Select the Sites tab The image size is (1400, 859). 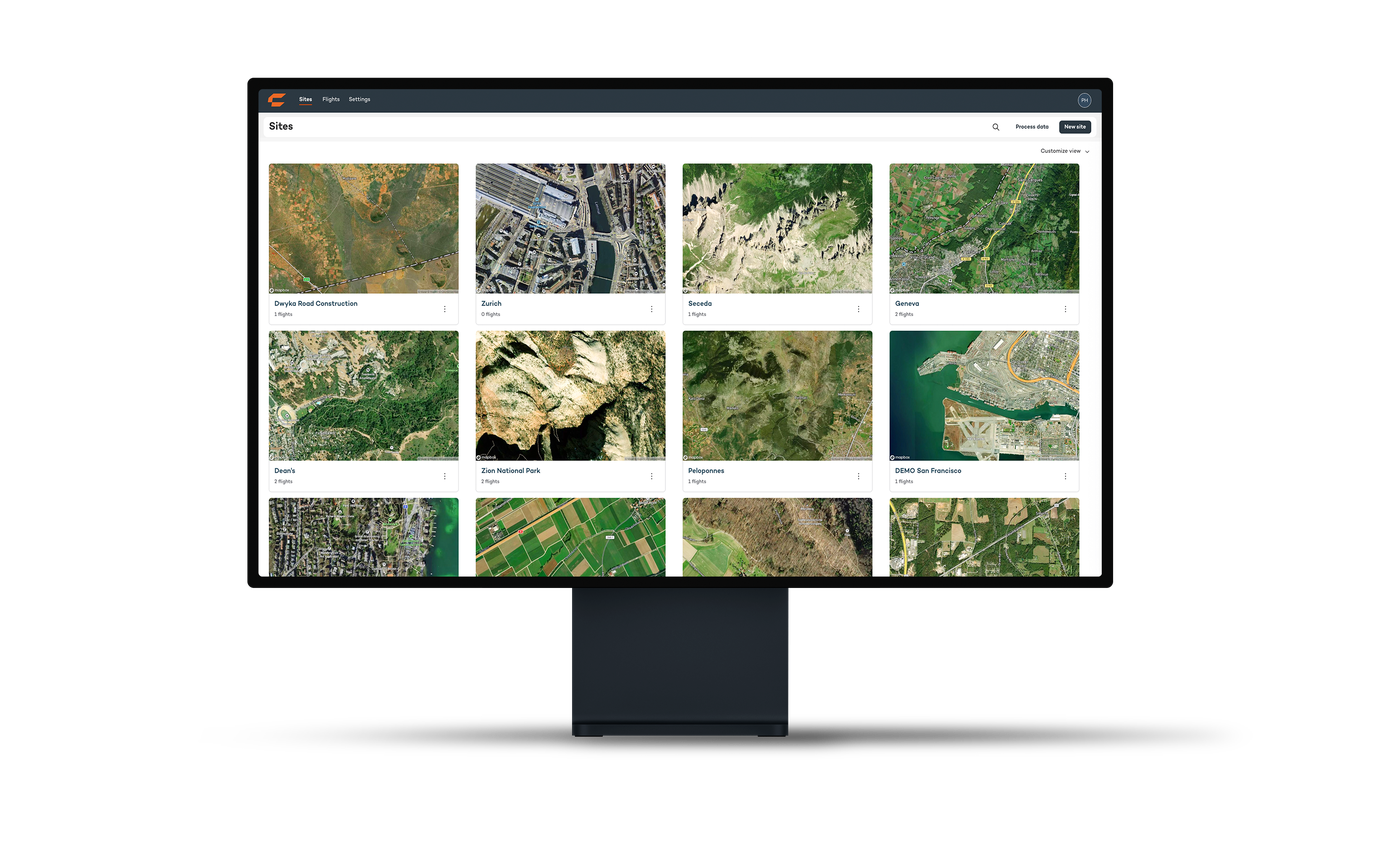[305, 100]
